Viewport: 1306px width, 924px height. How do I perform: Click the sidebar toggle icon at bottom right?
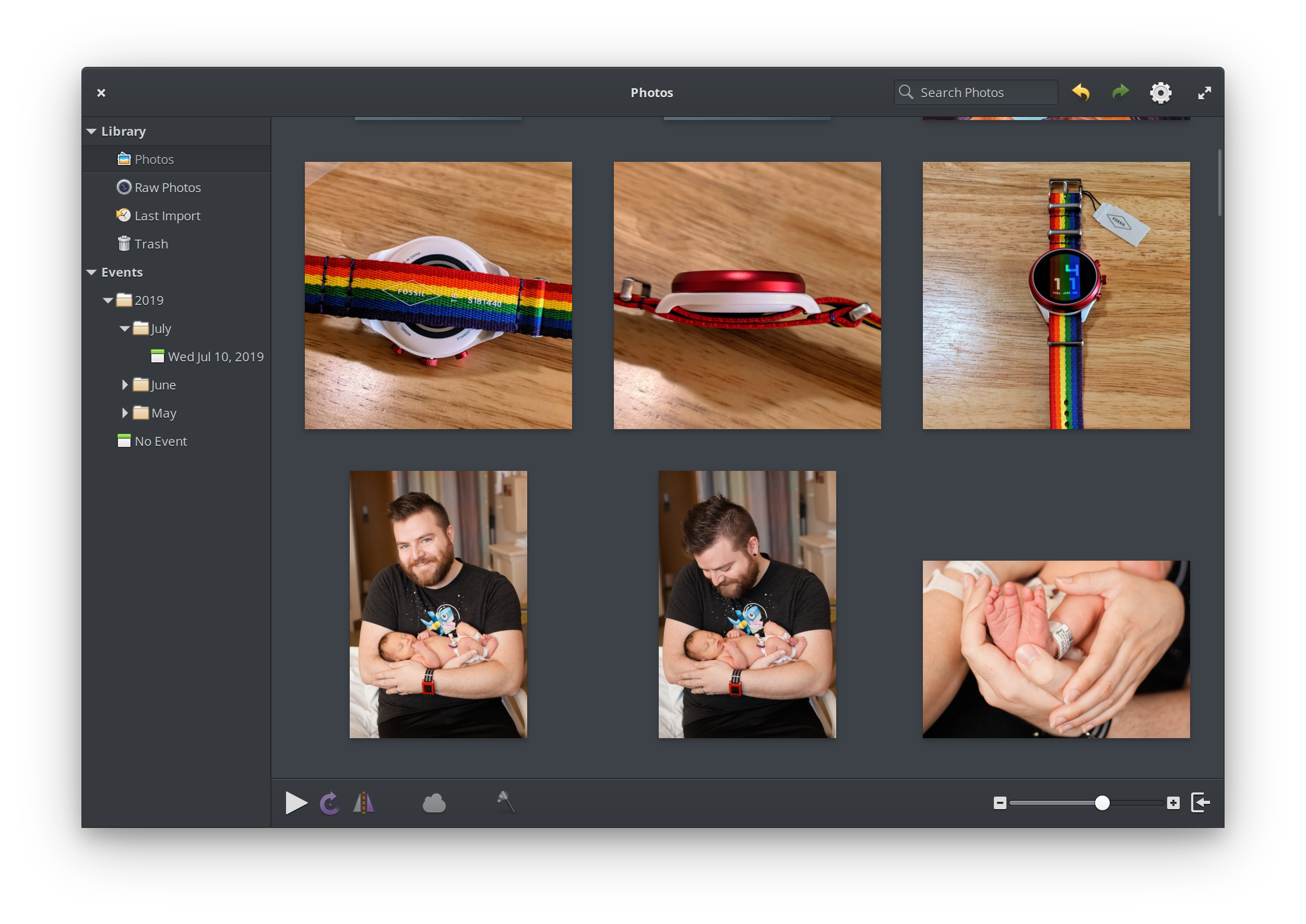pyautogui.click(x=1200, y=803)
